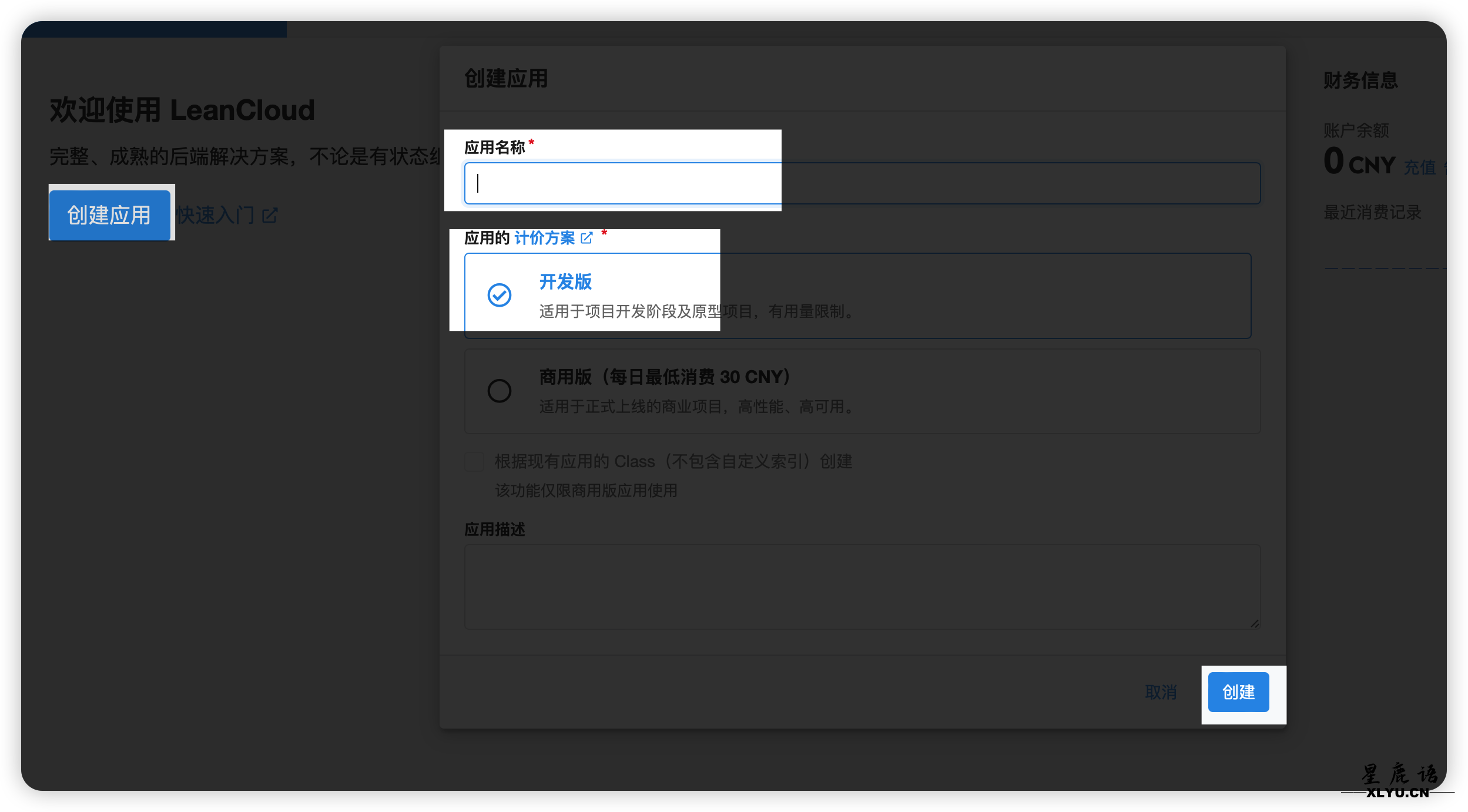This screenshot has width=1468, height=812.
Task: Click external link icon beside 快速入门
Action: tap(270, 216)
